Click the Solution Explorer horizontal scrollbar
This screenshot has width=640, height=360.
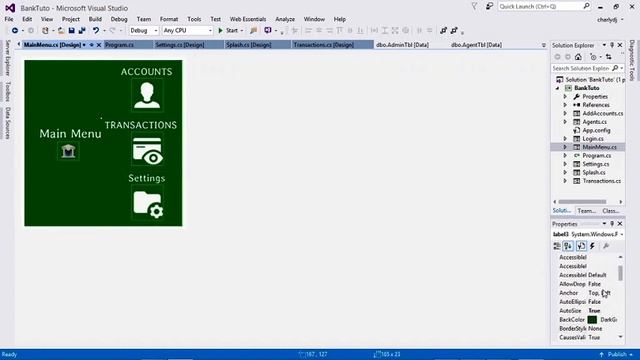(582, 202)
